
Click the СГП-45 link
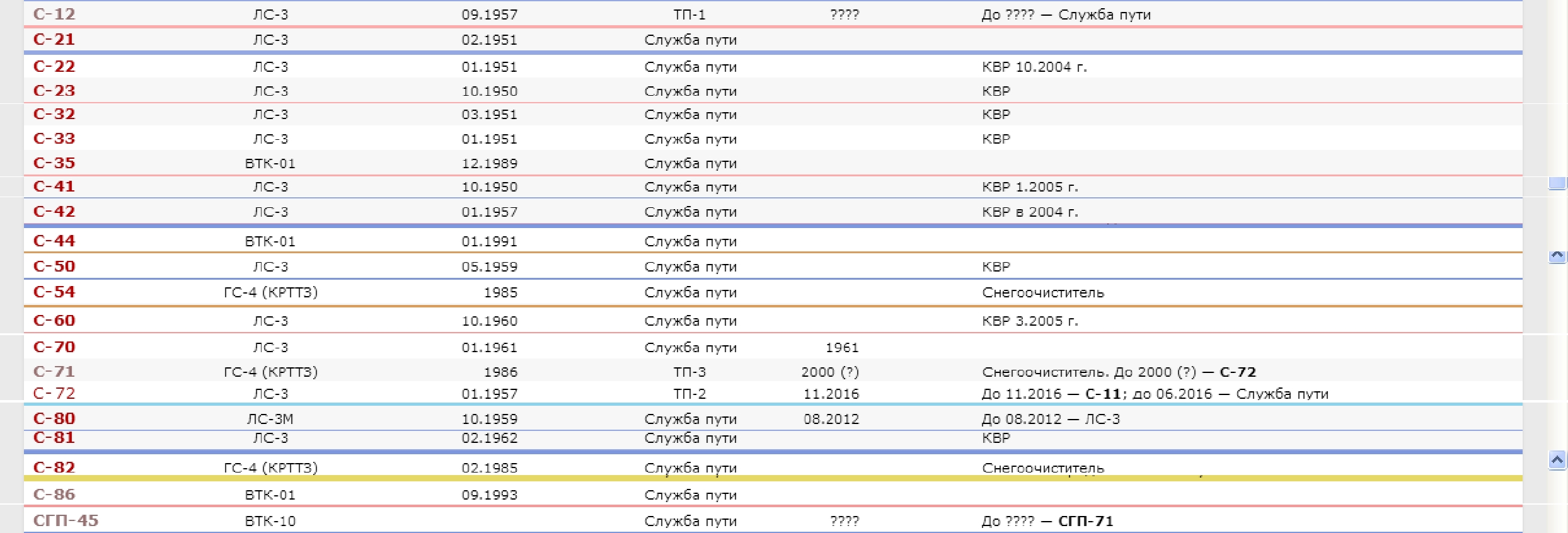point(66,520)
